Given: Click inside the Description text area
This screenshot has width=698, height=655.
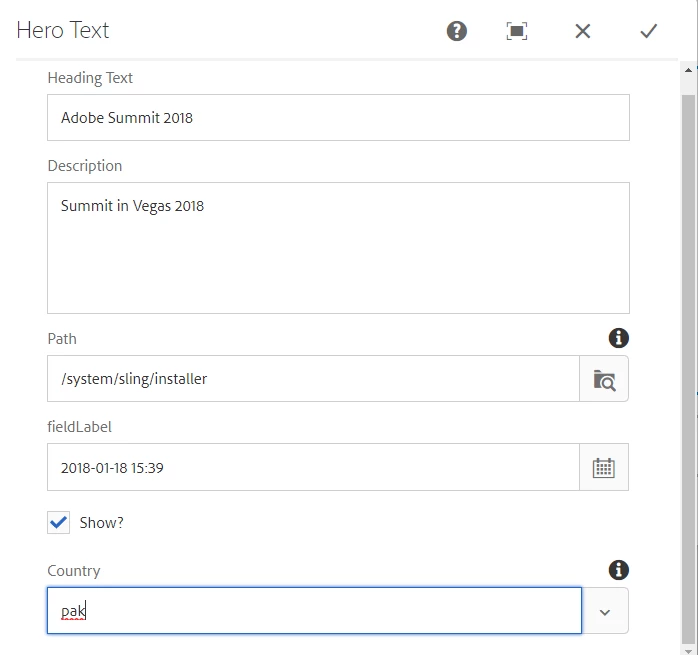Looking at the screenshot, I should pyautogui.click(x=338, y=248).
